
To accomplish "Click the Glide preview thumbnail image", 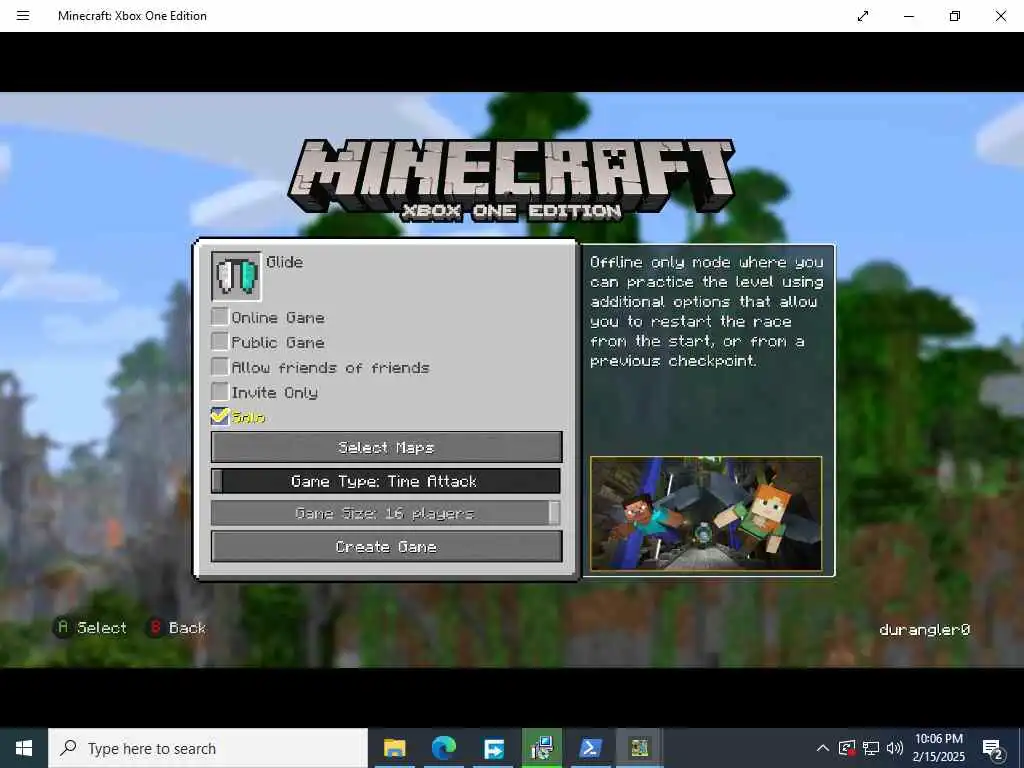I will (706, 513).
